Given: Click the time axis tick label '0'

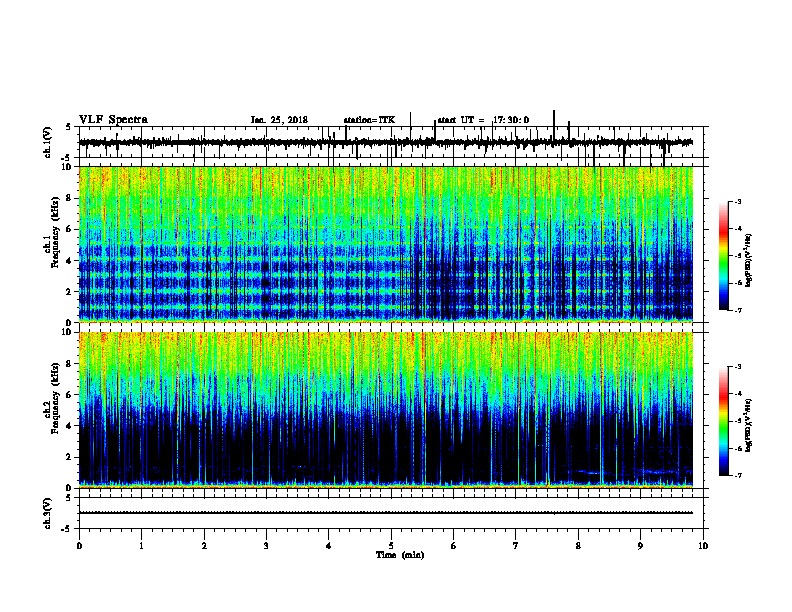Looking at the screenshot, I should (x=79, y=546).
